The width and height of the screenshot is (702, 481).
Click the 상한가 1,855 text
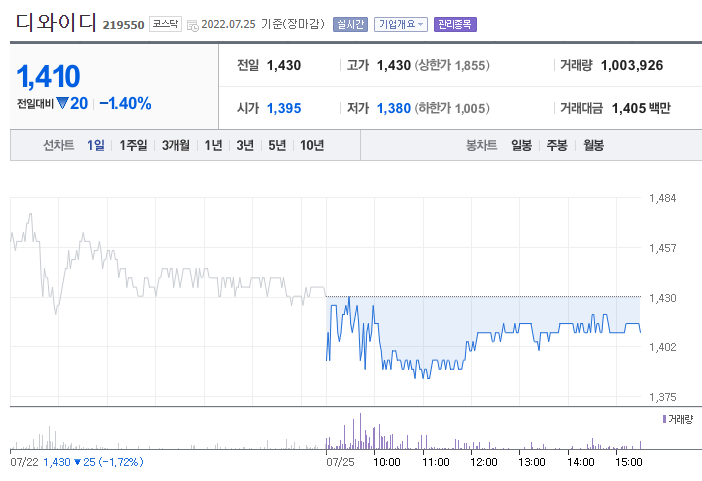click(452, 65)
